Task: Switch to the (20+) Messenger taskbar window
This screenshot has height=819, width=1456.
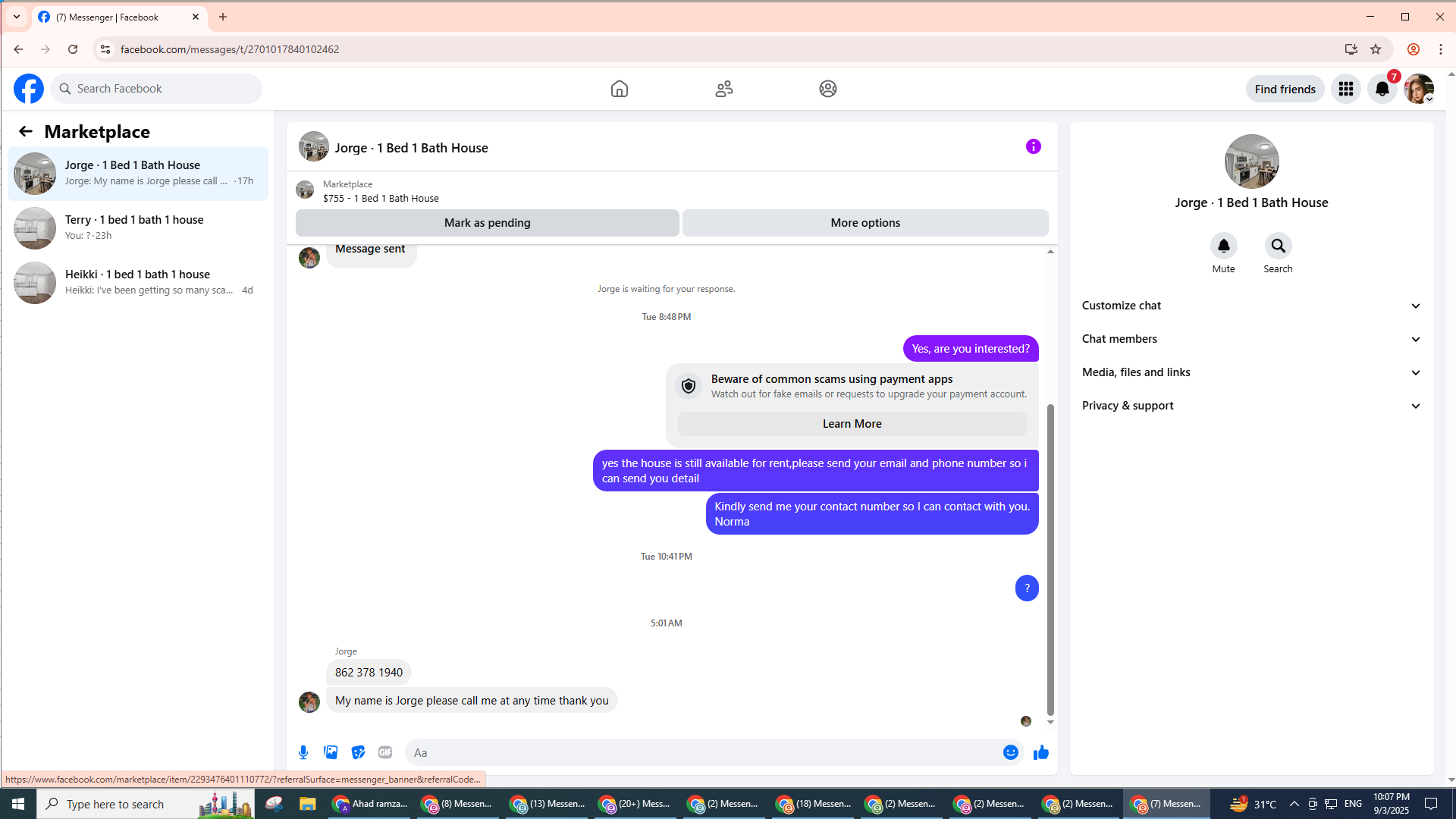Action: (x=636, y=804)
